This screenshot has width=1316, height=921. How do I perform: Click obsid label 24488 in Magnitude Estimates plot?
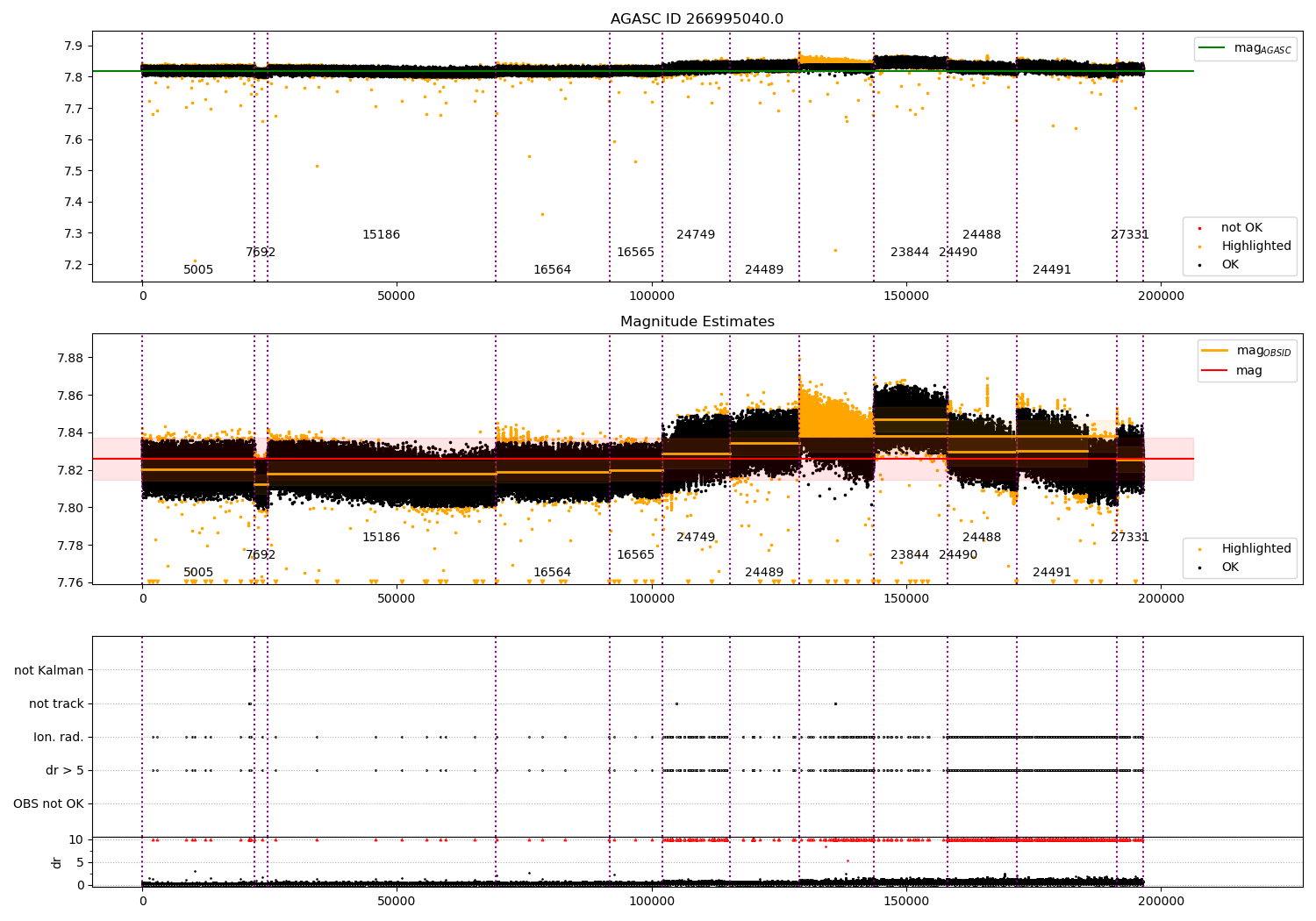[x=982, y=538]
